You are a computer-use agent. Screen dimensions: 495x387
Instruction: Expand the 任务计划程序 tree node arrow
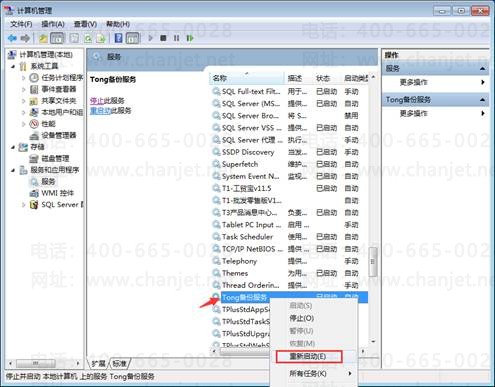(x=24, y=78)
